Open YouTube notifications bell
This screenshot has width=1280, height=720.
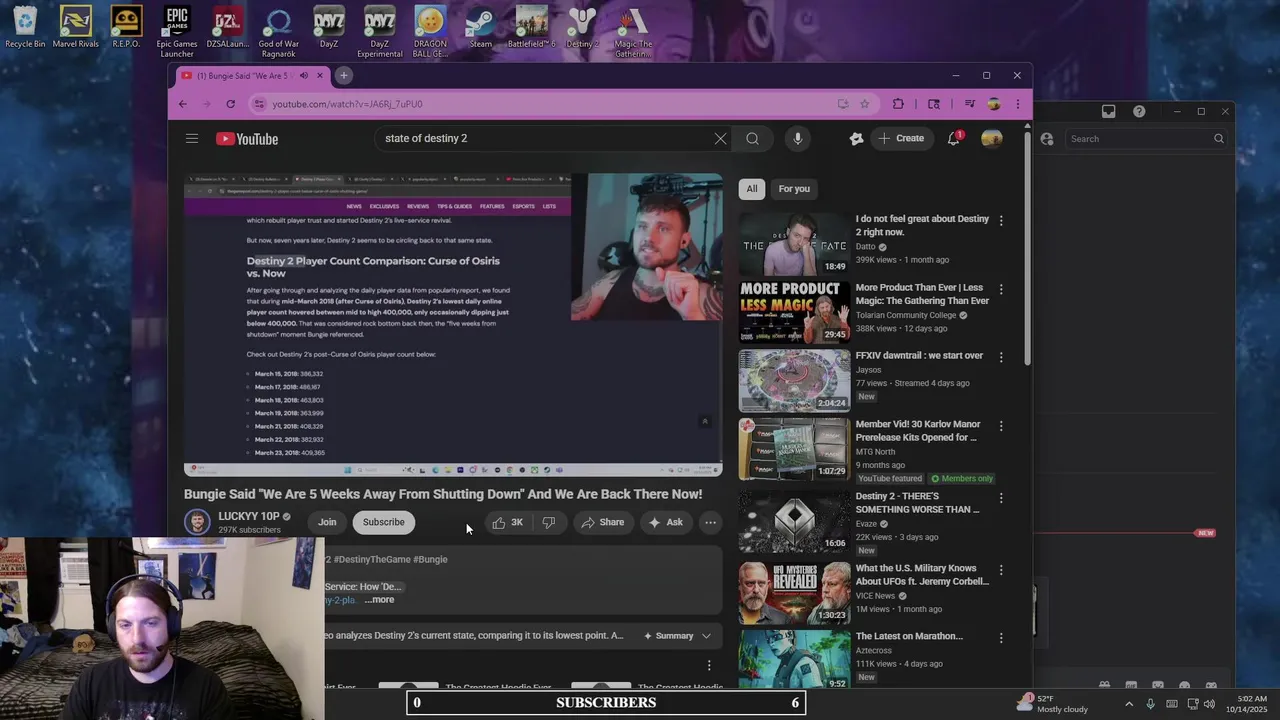point(954,138)
